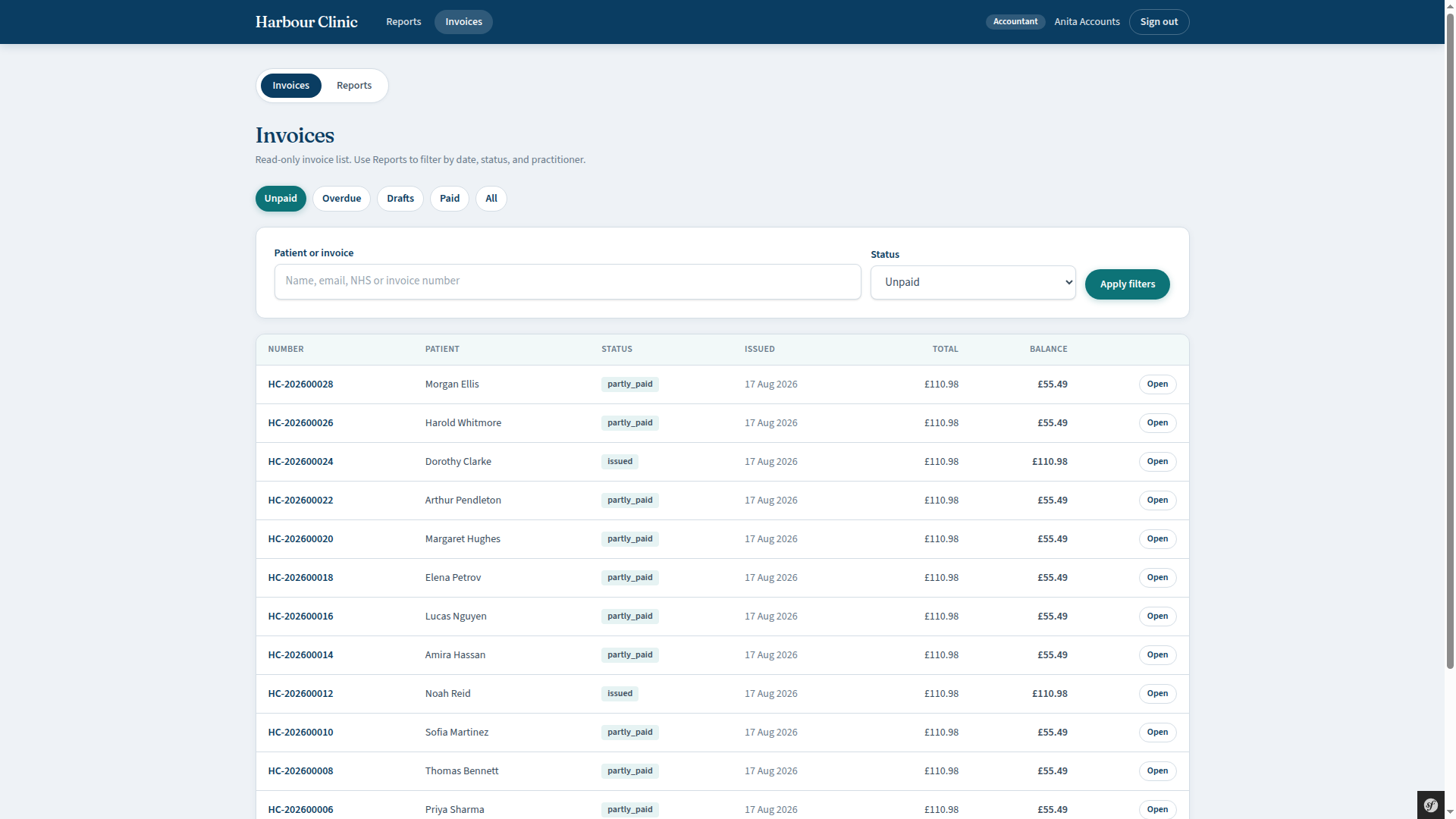Click the PATIENT column header
This screenshot has height=819, width=1456.
point(442,350)
